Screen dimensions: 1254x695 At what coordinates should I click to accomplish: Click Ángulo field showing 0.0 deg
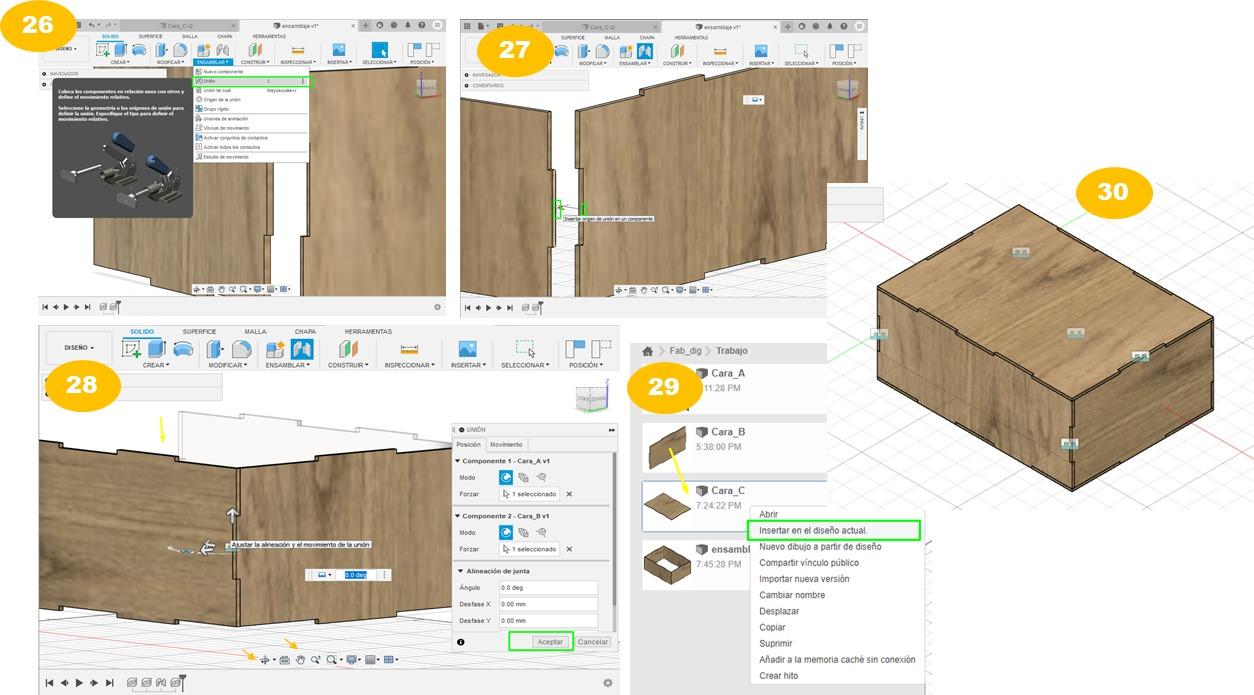pos(547,588)
